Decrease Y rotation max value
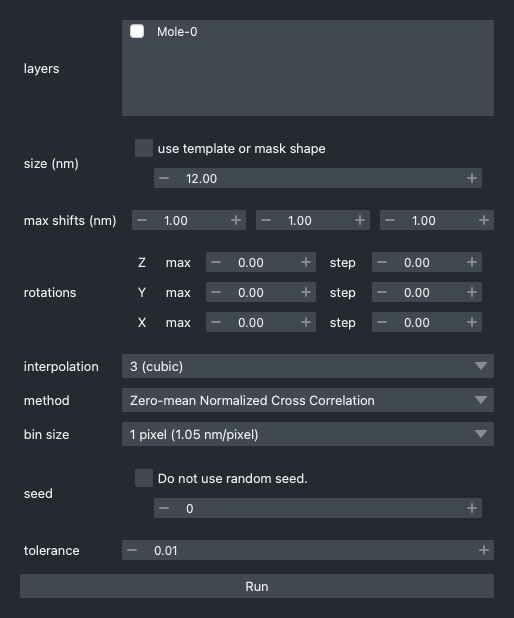Screen dimensions: 514x618 tap(216, 292)
